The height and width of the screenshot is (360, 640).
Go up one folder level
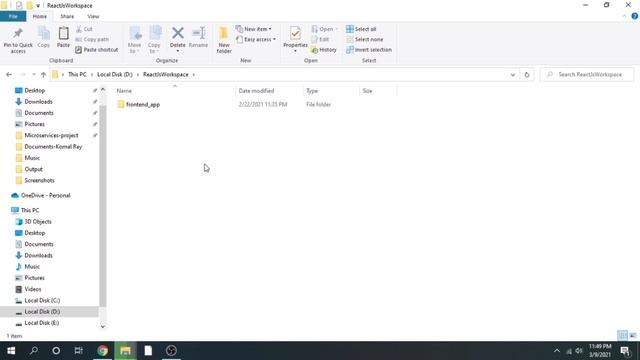[x=43, y=74]
